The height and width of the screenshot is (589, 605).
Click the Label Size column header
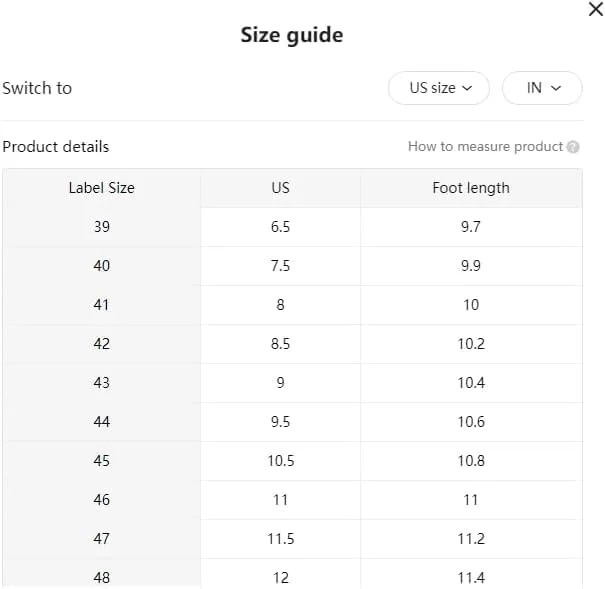coord(101,188)
